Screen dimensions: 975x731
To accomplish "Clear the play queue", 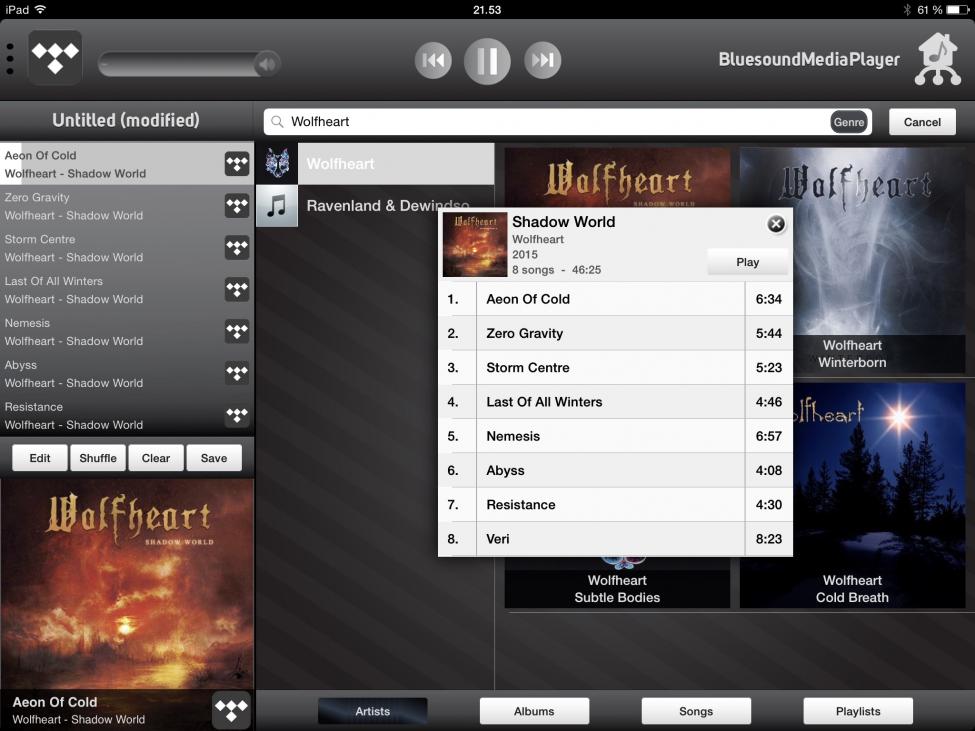I will point(155,458).
